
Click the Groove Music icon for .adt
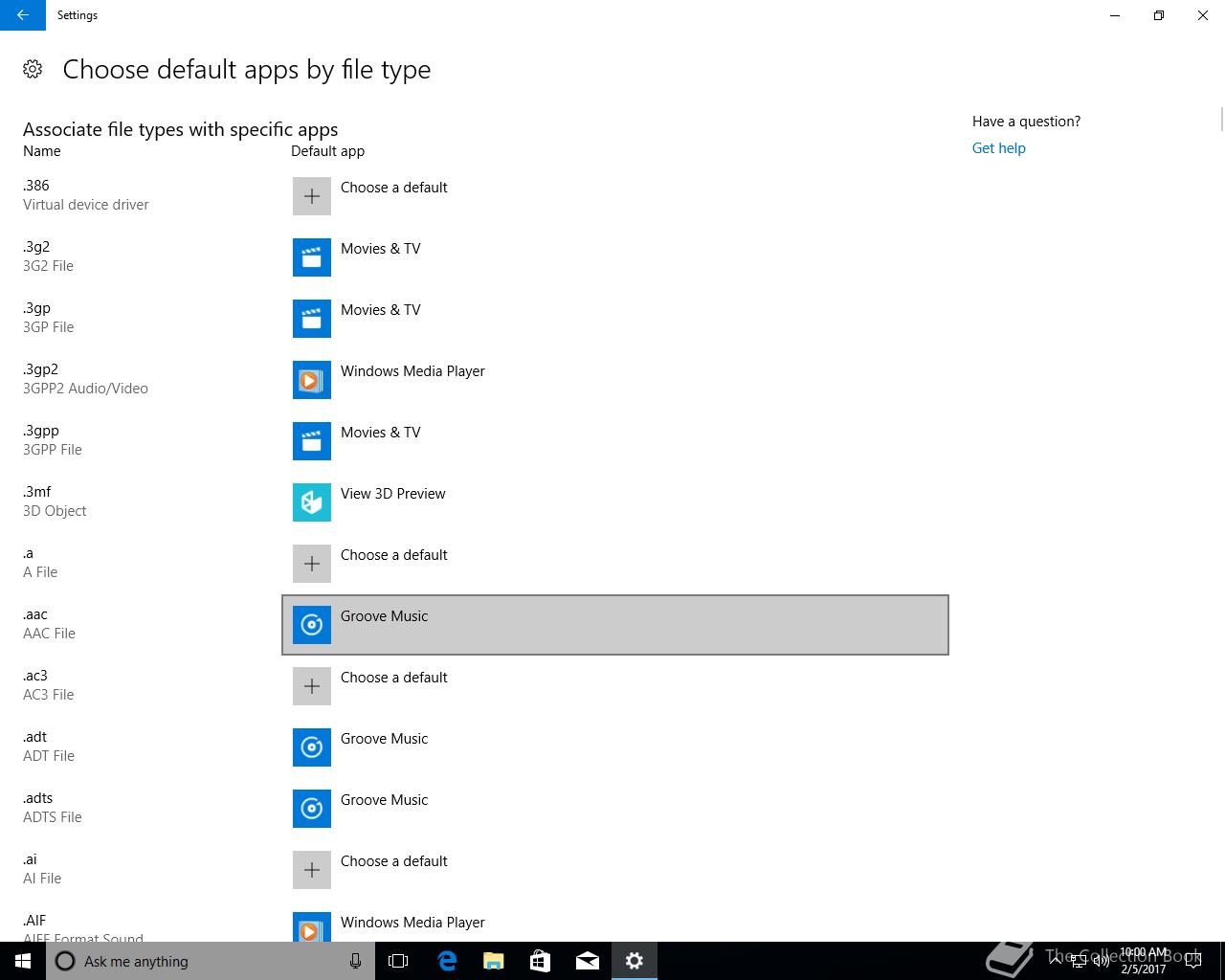pos(312,747)
